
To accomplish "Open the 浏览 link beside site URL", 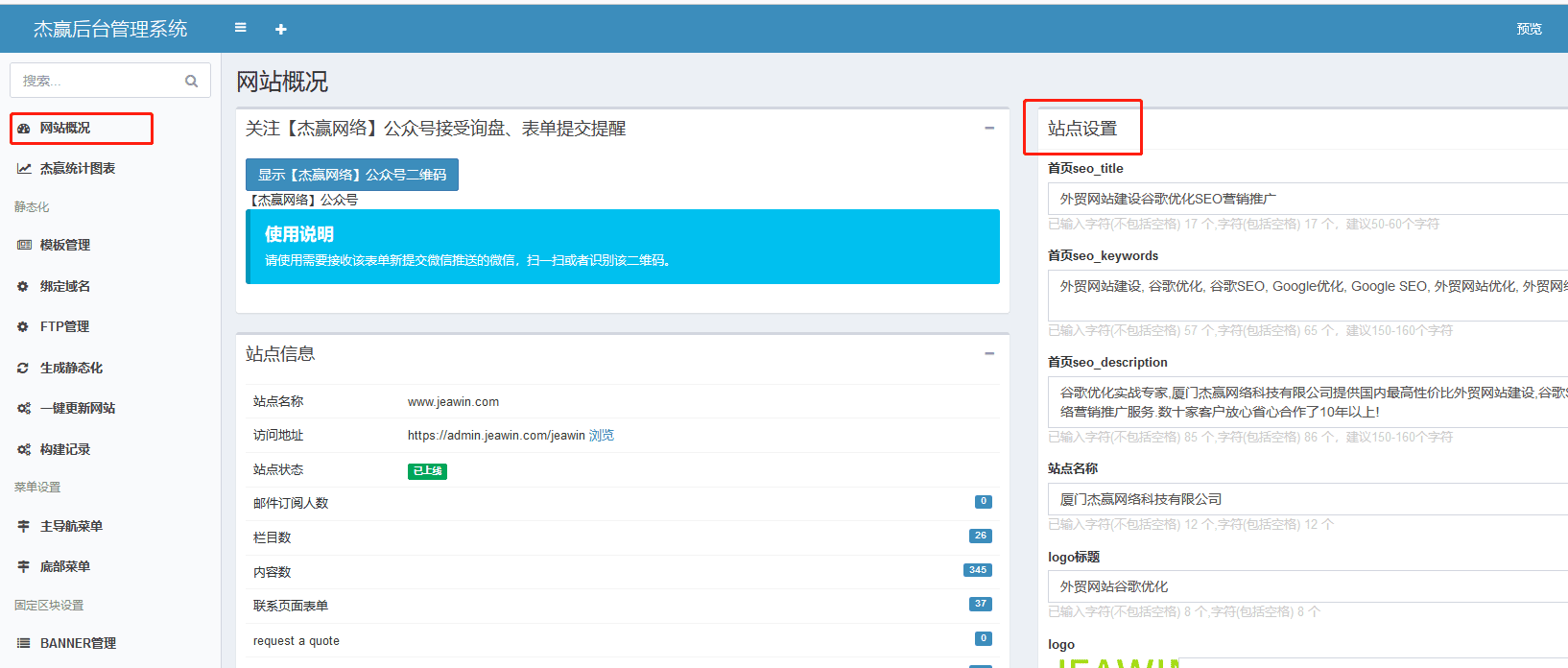I will point(602,436).
